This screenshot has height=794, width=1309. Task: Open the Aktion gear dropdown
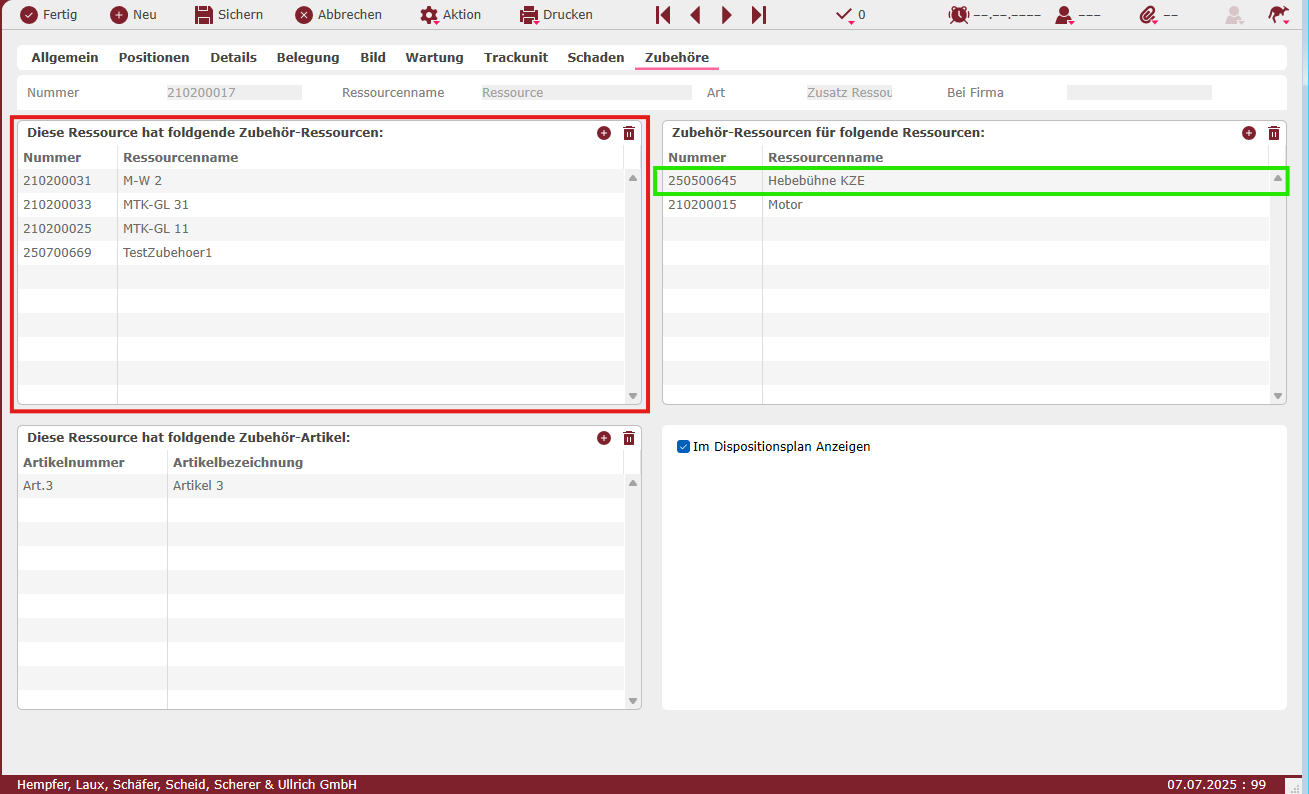[451, 15]
